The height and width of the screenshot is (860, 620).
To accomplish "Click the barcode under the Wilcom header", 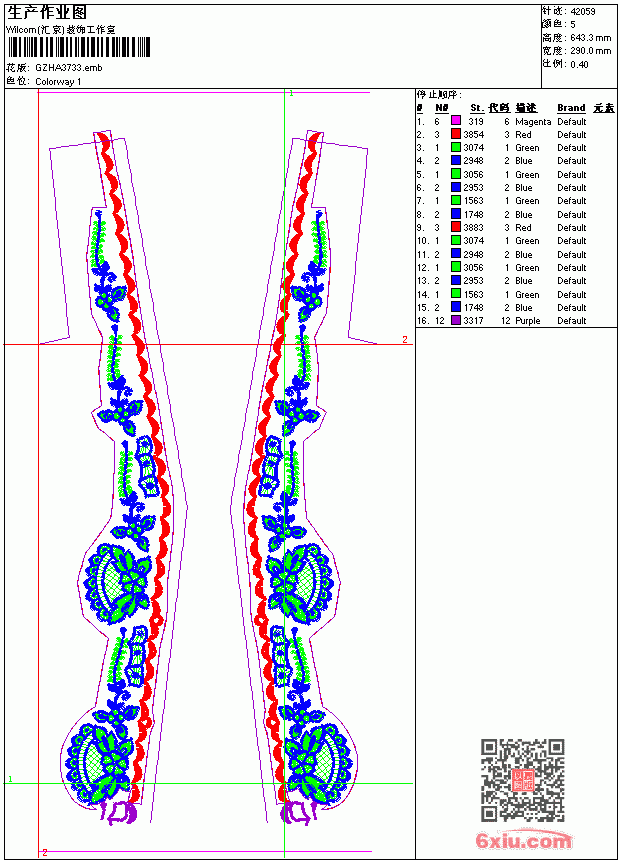I will [x=78, y=47].
